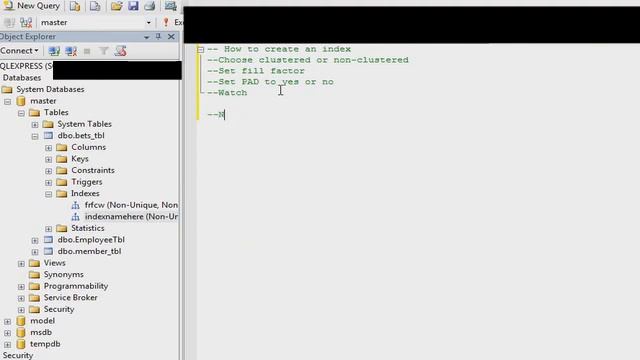Expand the dbo.member_tbl table node

point(35,252)
